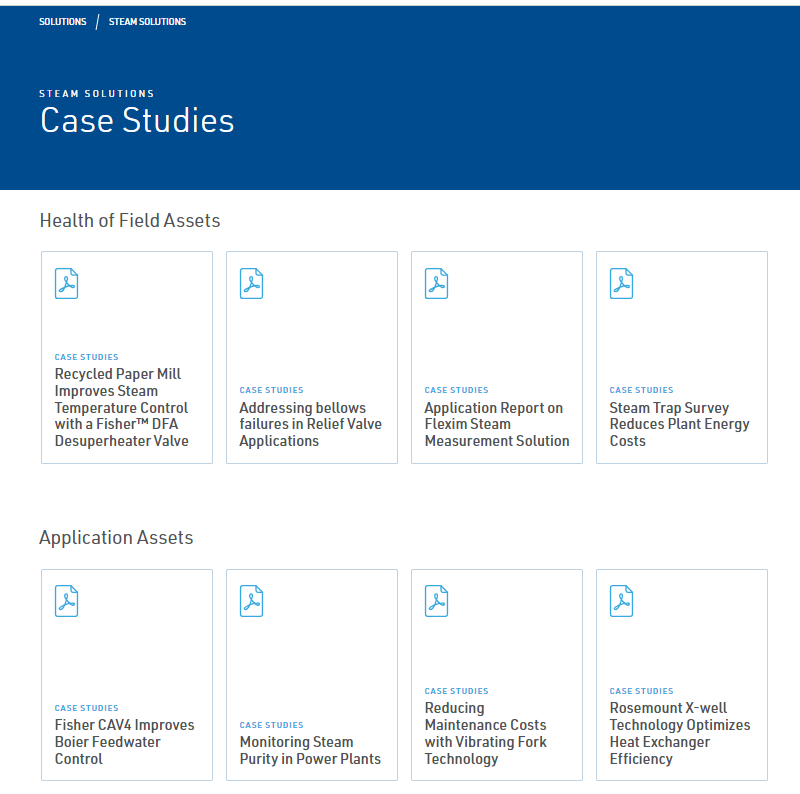Select the PDF icon on Flexim Steam Measurement card
The image size is (800, 794).
click(436, 283)
